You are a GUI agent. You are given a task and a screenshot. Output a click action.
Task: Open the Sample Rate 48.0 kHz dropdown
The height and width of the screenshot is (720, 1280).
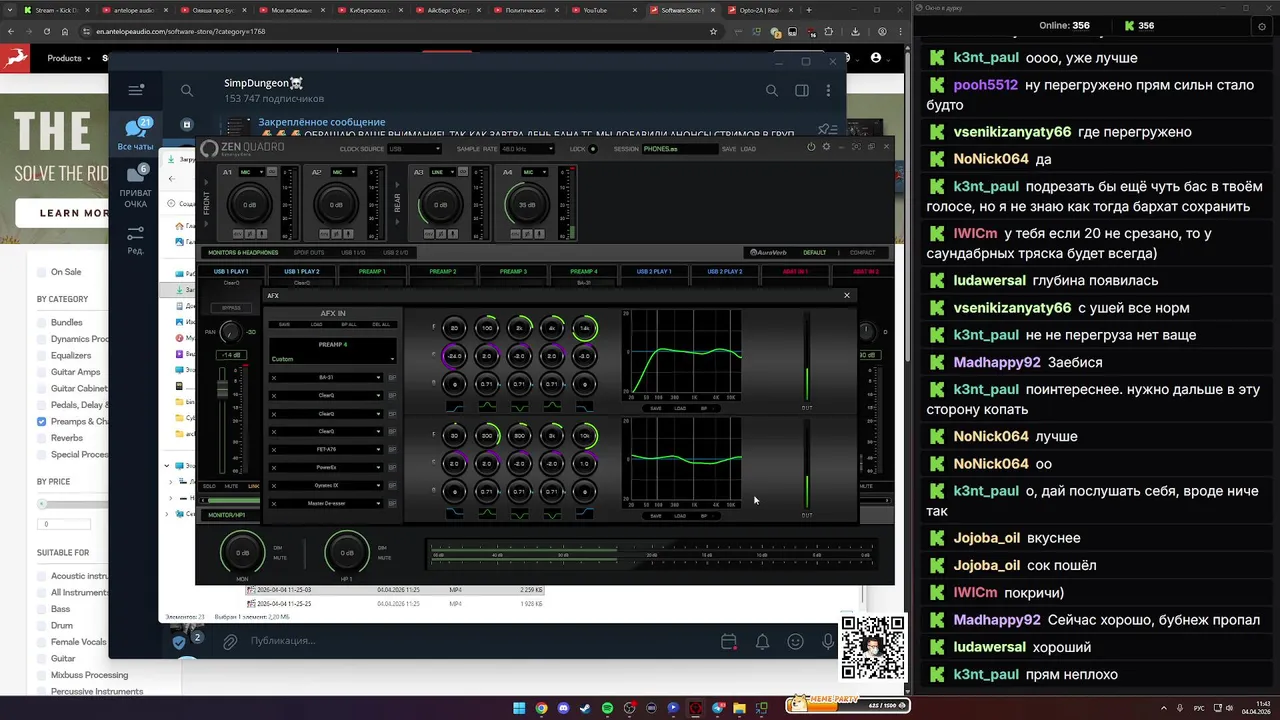tap(527, 149)
